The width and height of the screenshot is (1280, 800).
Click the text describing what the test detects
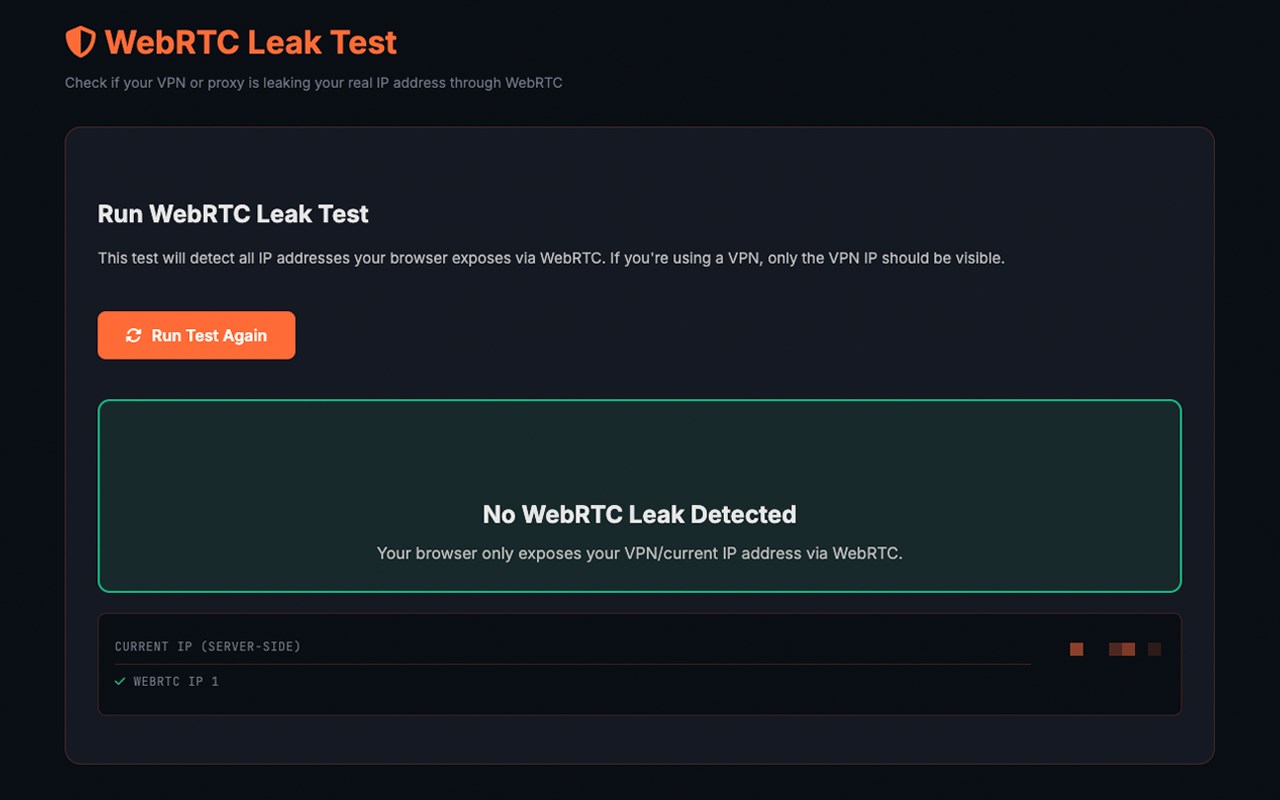pyautogui.click(x=550, y=258)
